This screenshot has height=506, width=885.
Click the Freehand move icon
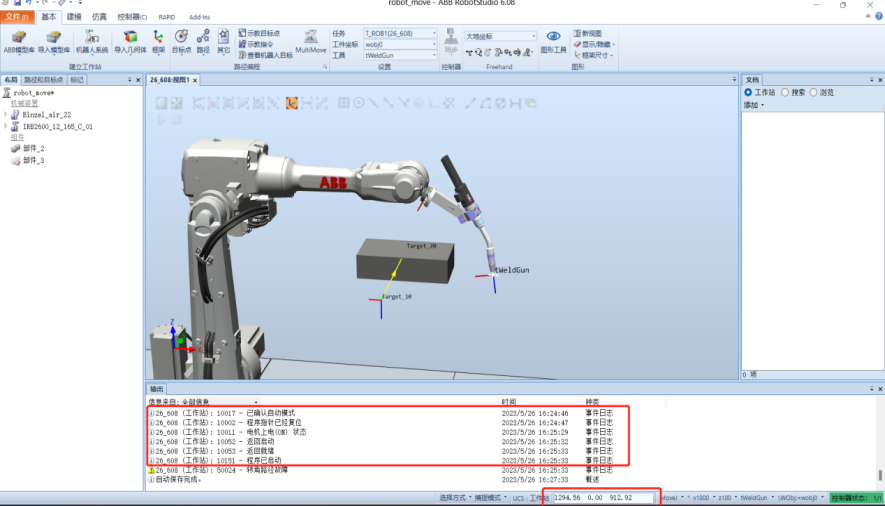[470, 52]
